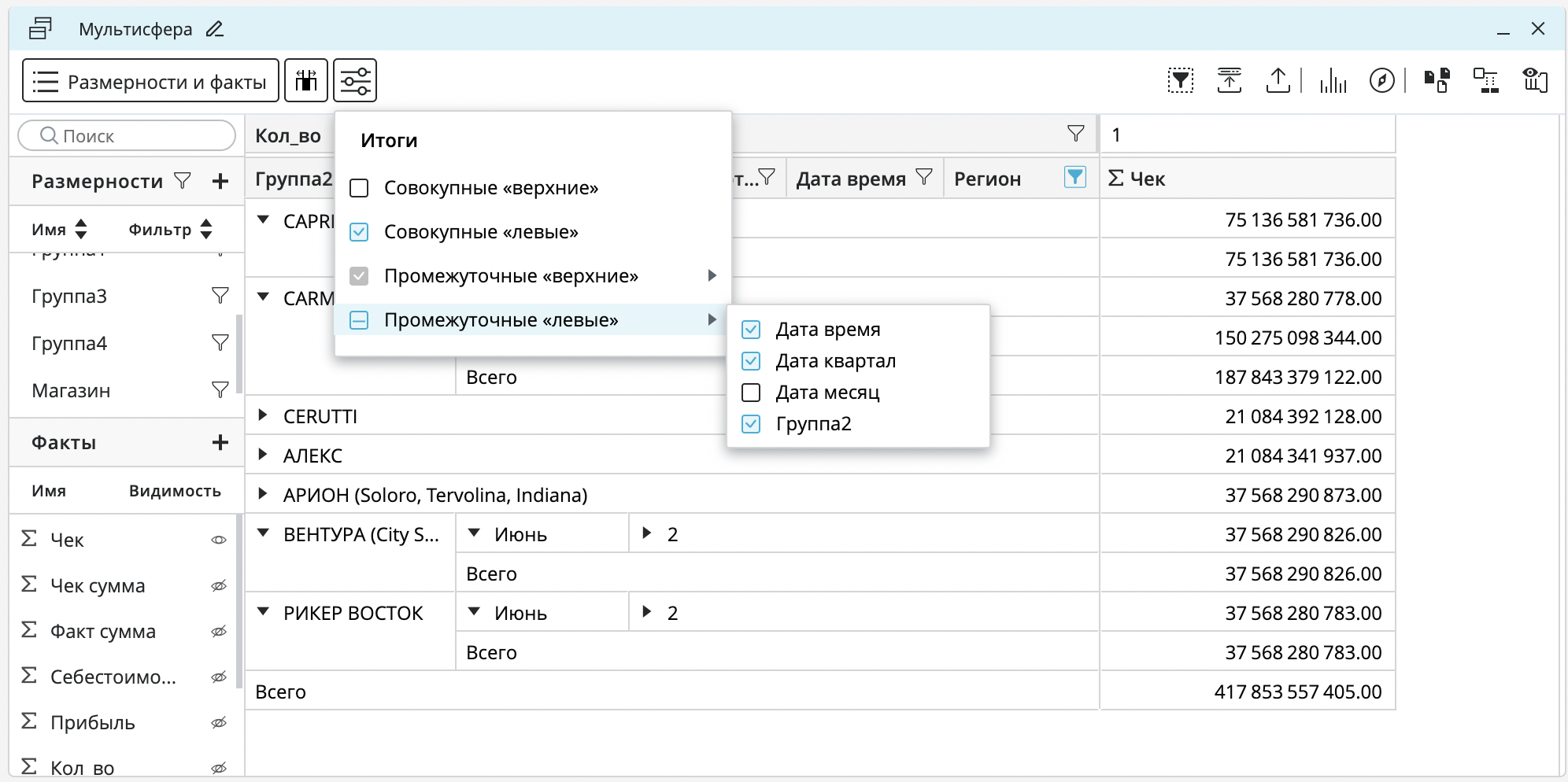
Task: Click the Размерности и факты button
Action: pos(150,81)
